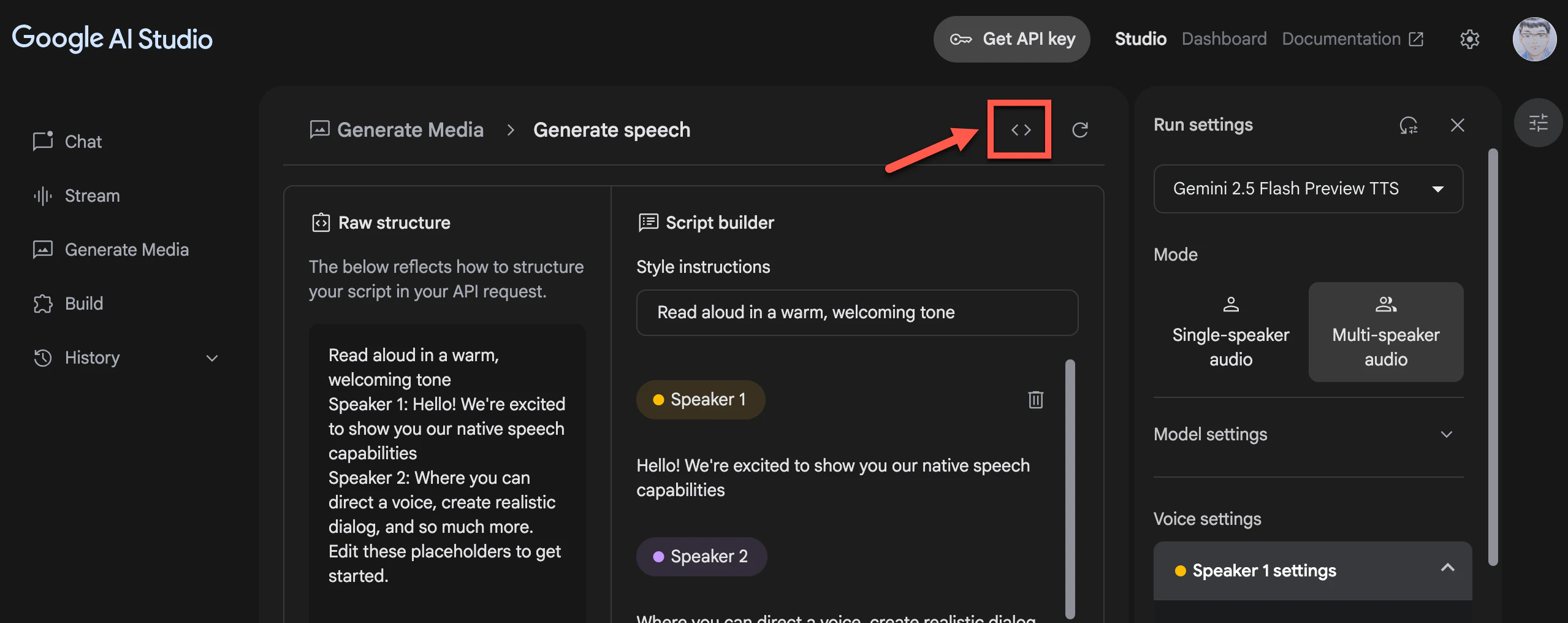Toggle the run settings sliders button

coord(1538,123)
